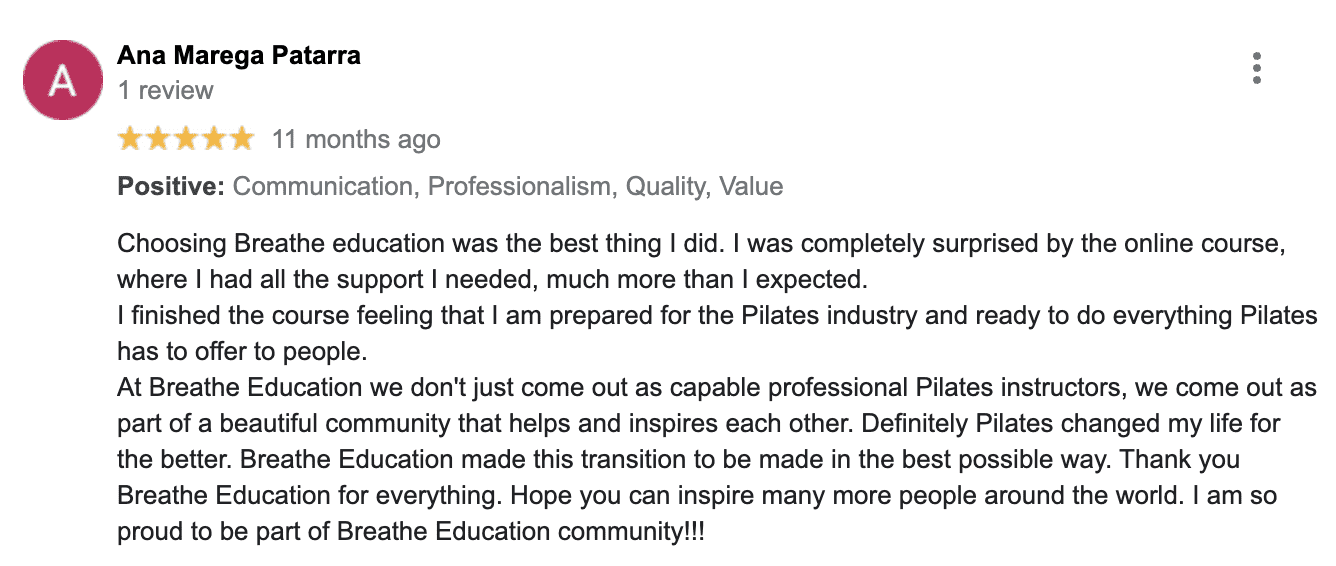
Task: Click the '1 review' count text
Action: click(166, 90)
